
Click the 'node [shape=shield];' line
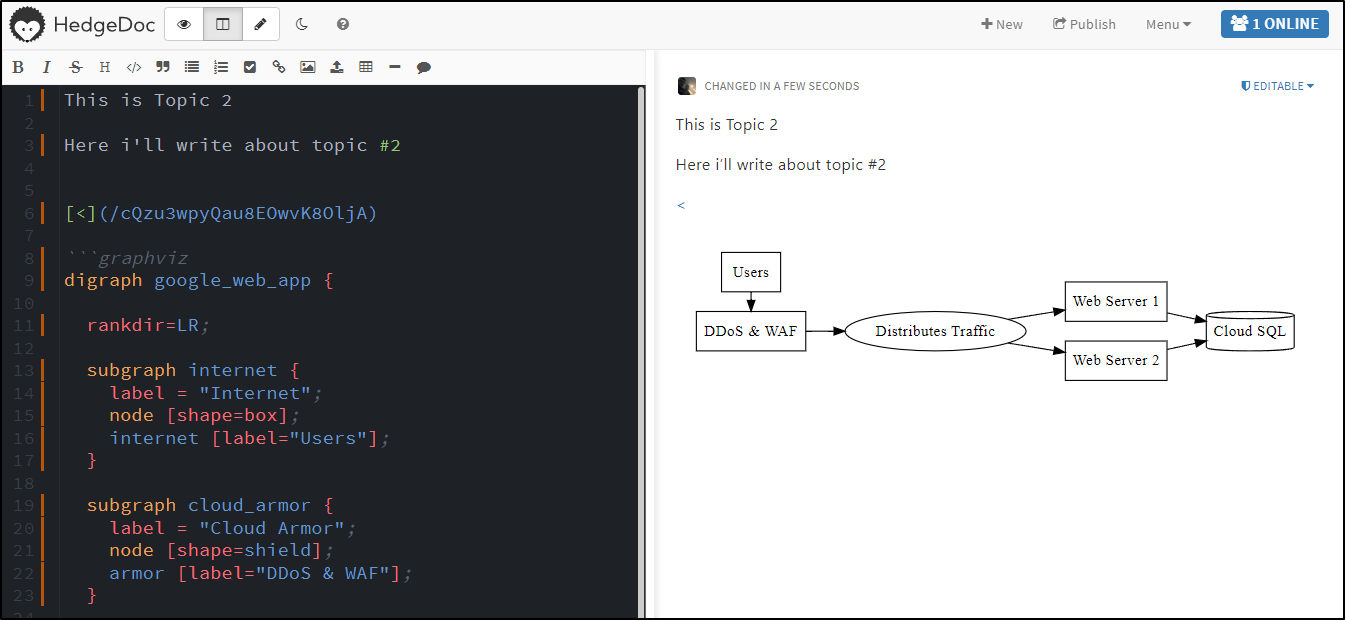click(221, 550)
